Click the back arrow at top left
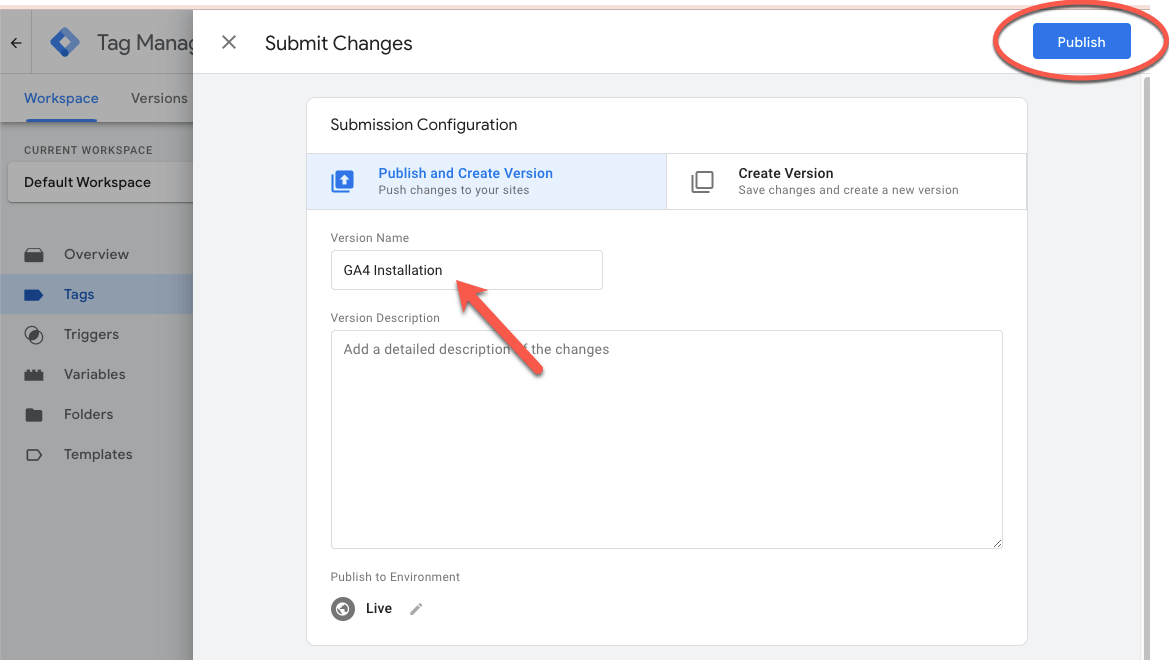This screenshot has height=660, width=1169. (16, 42)
